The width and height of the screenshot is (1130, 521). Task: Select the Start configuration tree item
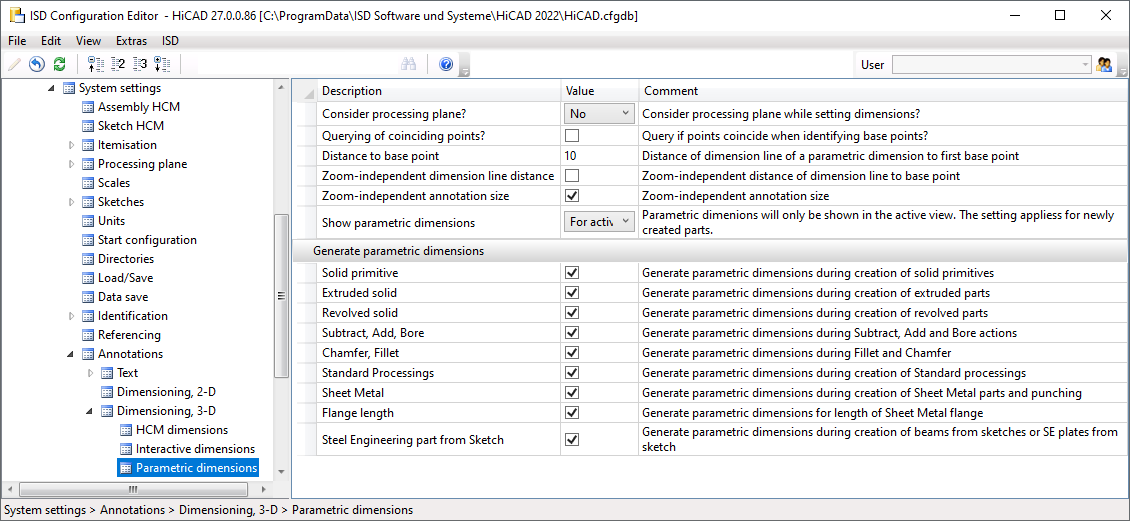point(147,240)
